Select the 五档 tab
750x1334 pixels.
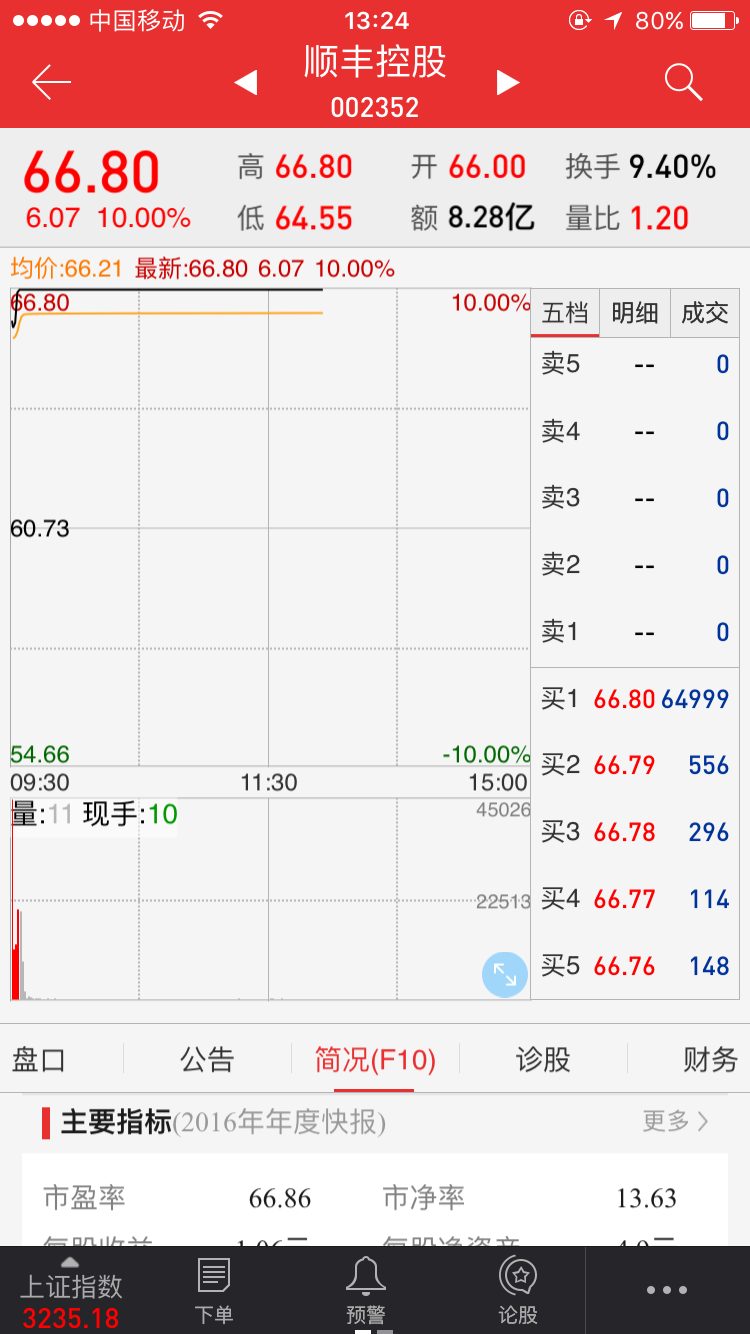click(x=565, y=313)
